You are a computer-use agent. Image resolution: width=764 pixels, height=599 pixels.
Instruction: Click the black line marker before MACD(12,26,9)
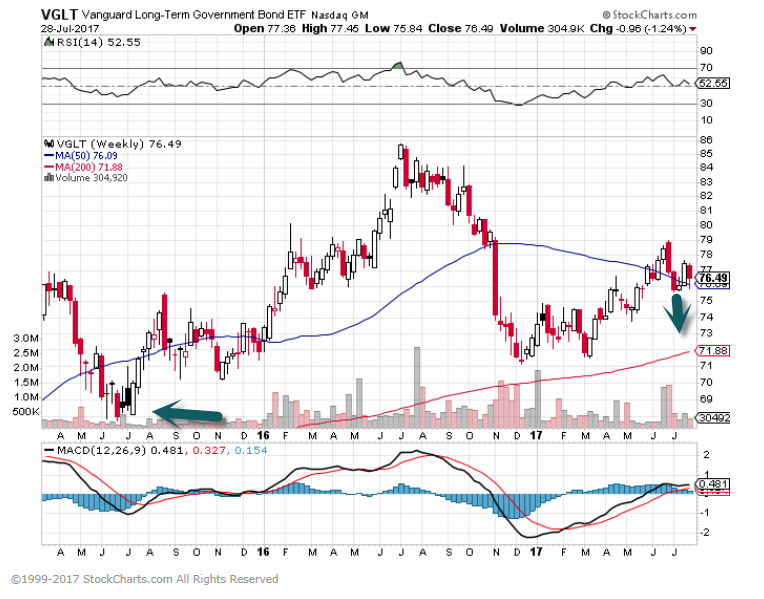(49, 450)
